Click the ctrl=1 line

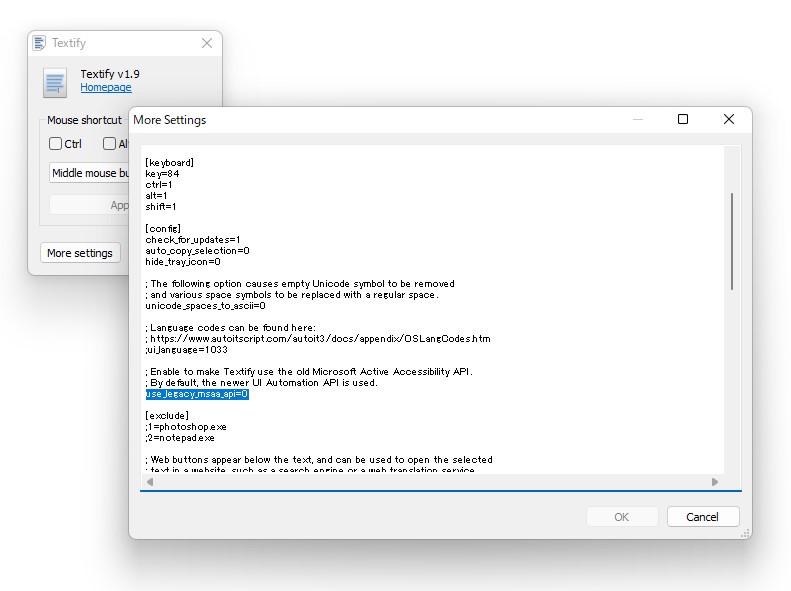pyautogui.click(x=159, y=185)
